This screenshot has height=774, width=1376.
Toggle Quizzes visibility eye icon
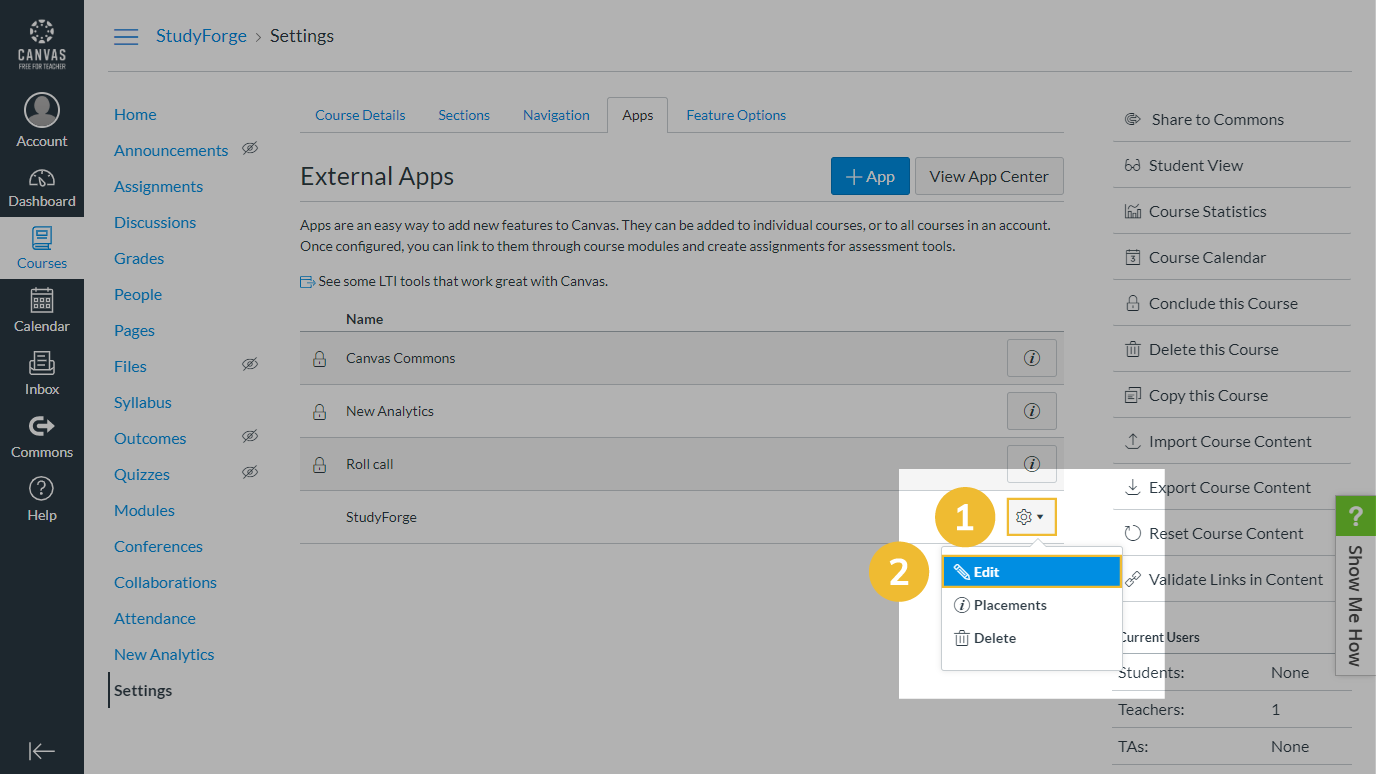pos(250,472)
